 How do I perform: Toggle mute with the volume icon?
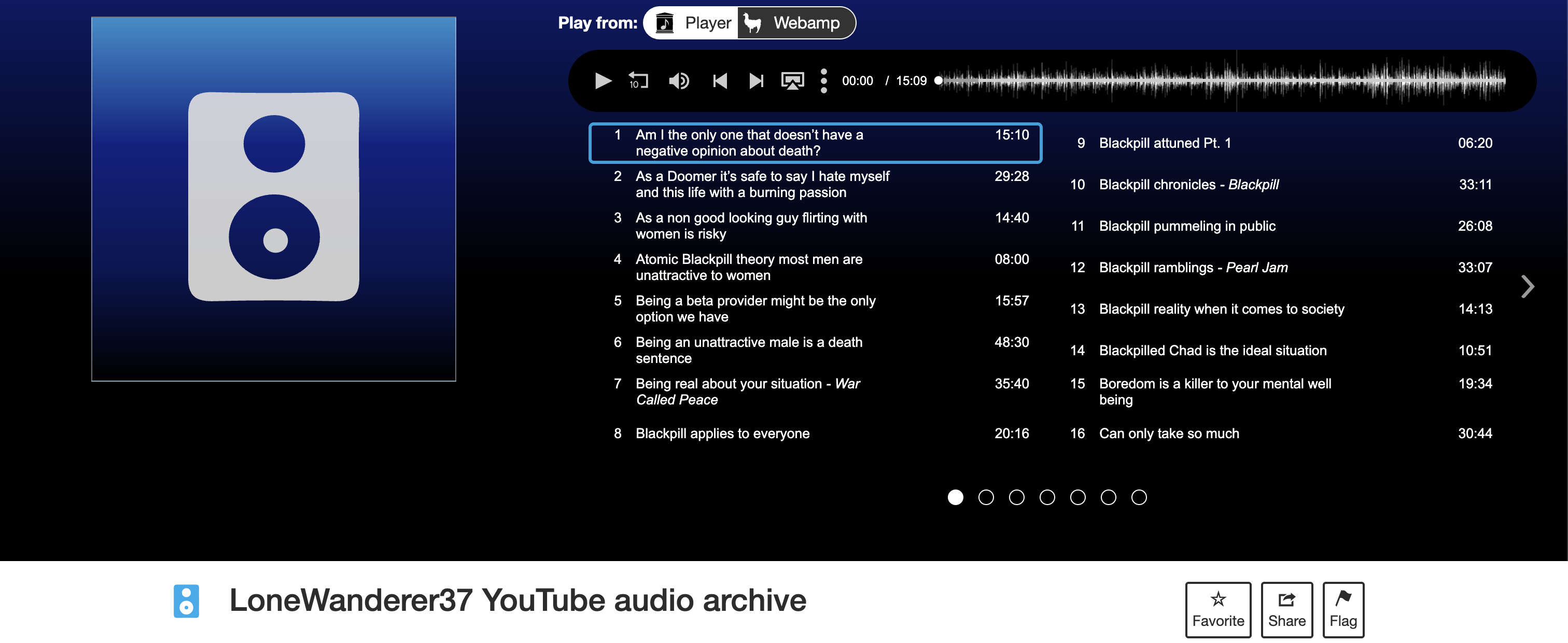tap(679, 81)
